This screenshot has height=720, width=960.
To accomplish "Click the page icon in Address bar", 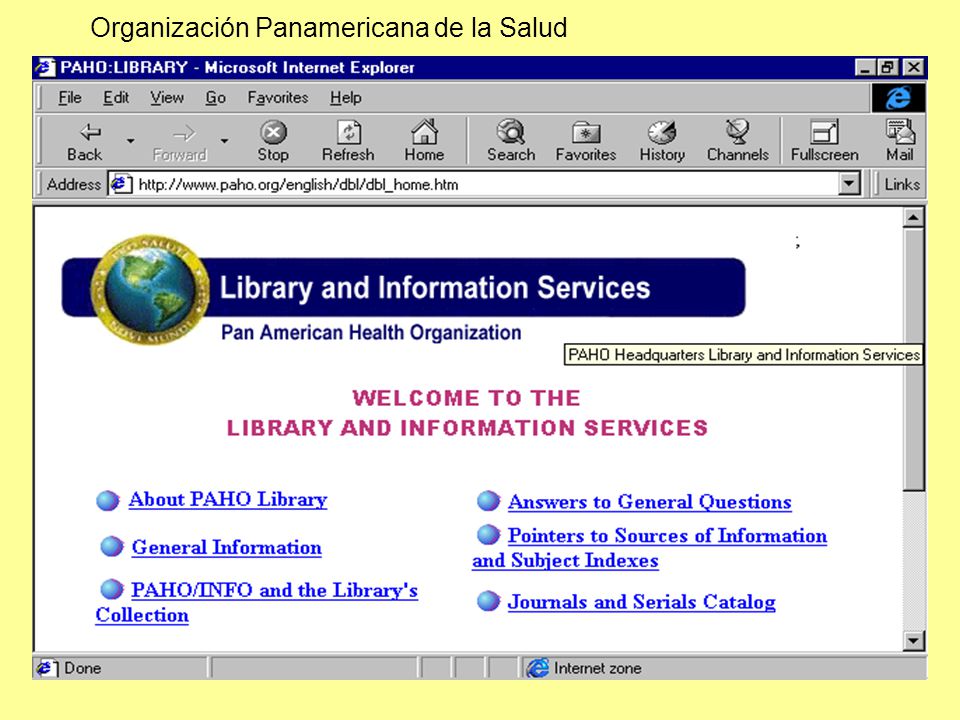I will click(x=121, y=184).
